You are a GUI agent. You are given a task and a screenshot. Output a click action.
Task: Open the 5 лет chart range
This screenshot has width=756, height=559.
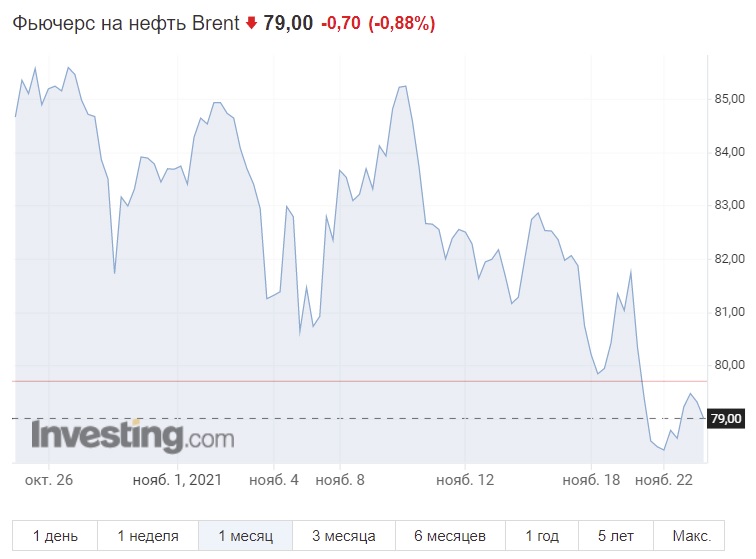click(616, 535)
